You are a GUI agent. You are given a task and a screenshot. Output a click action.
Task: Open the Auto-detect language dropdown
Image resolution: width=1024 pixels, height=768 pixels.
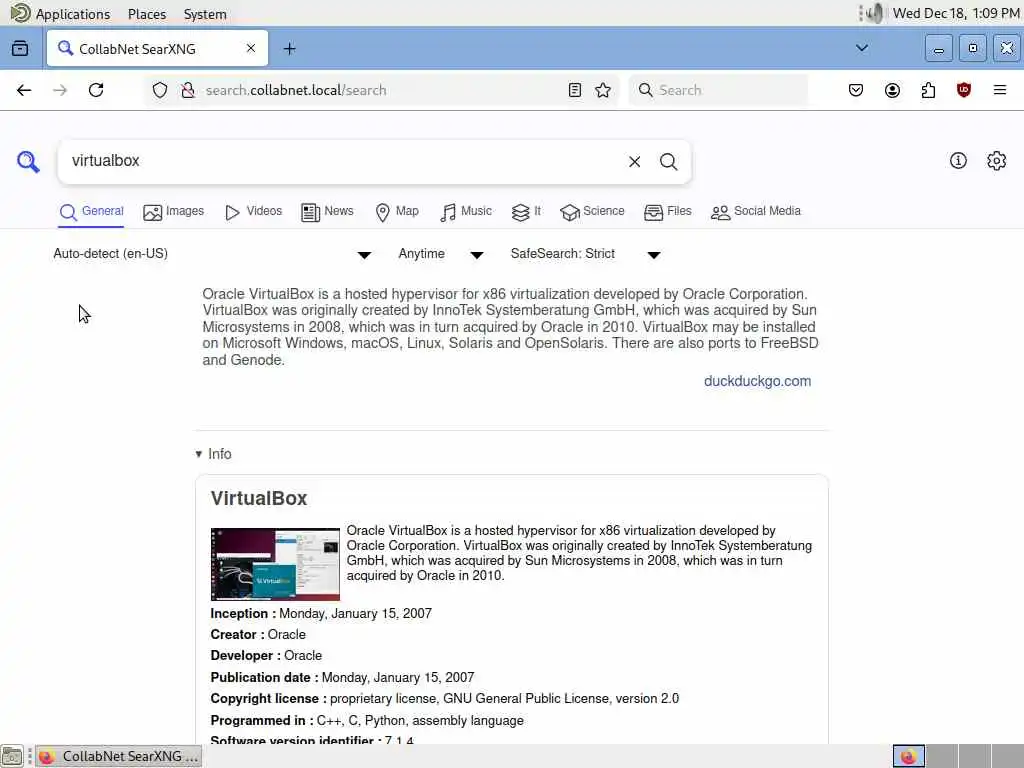[212, 254]
